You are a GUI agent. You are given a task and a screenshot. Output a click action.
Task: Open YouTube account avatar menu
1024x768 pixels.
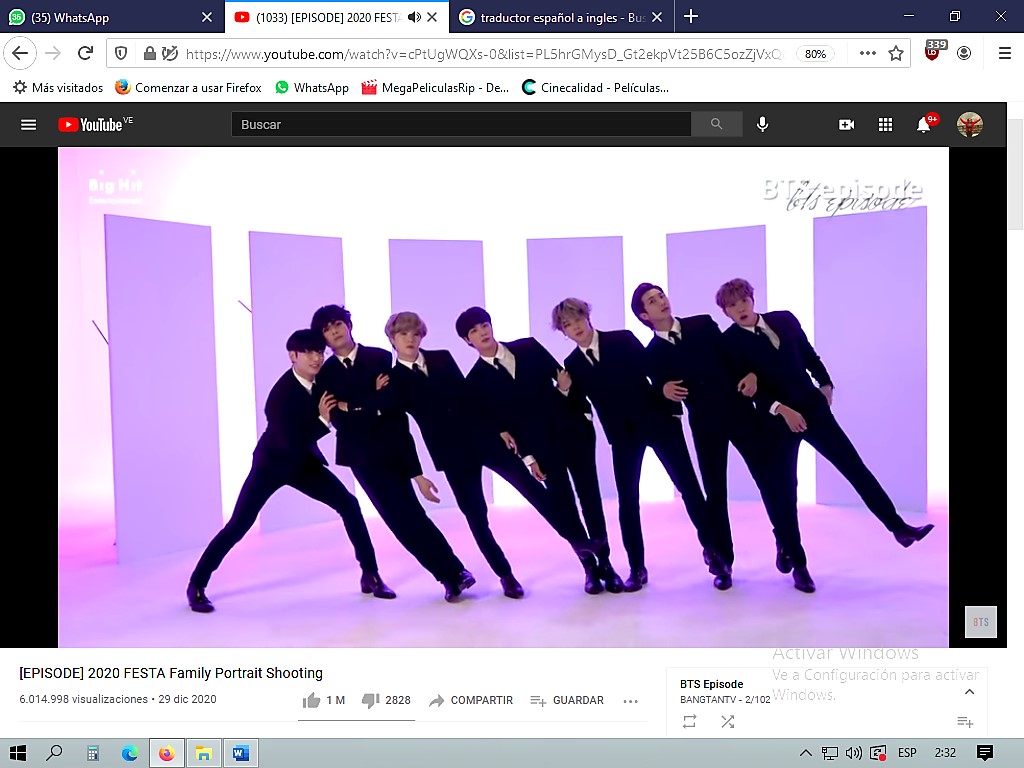point(970,124)
